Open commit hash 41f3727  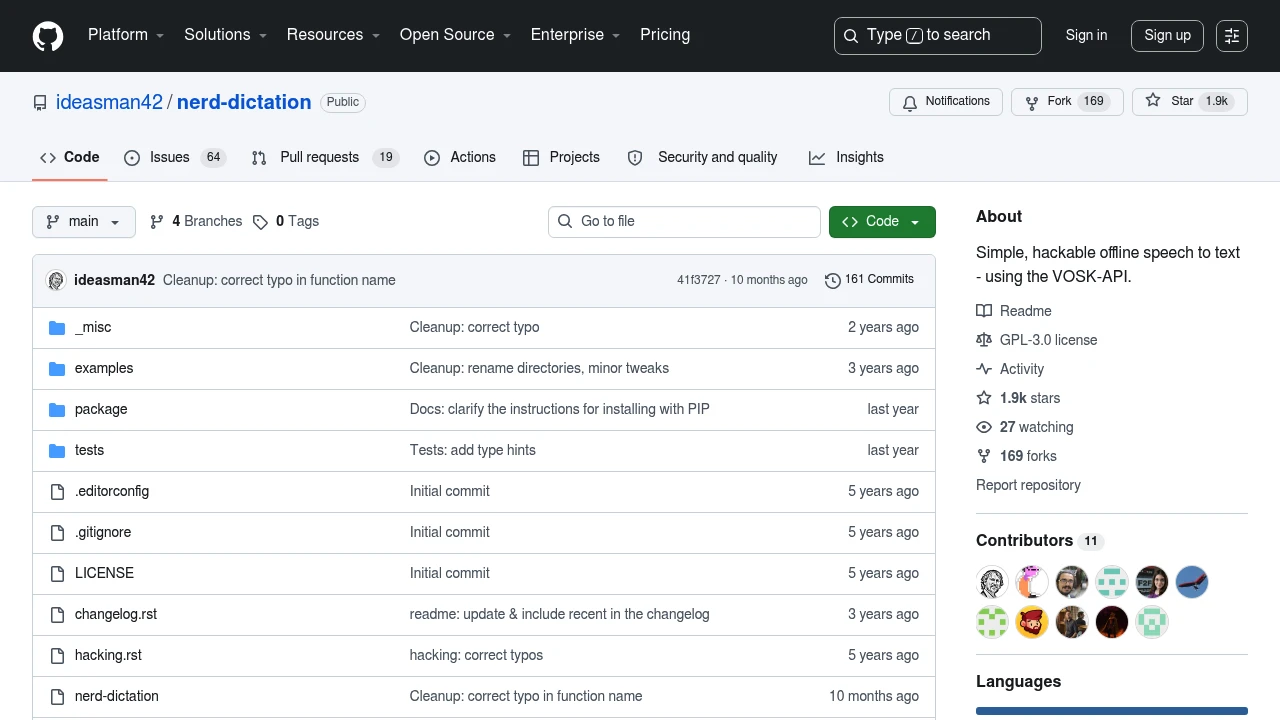pos(698,280)
